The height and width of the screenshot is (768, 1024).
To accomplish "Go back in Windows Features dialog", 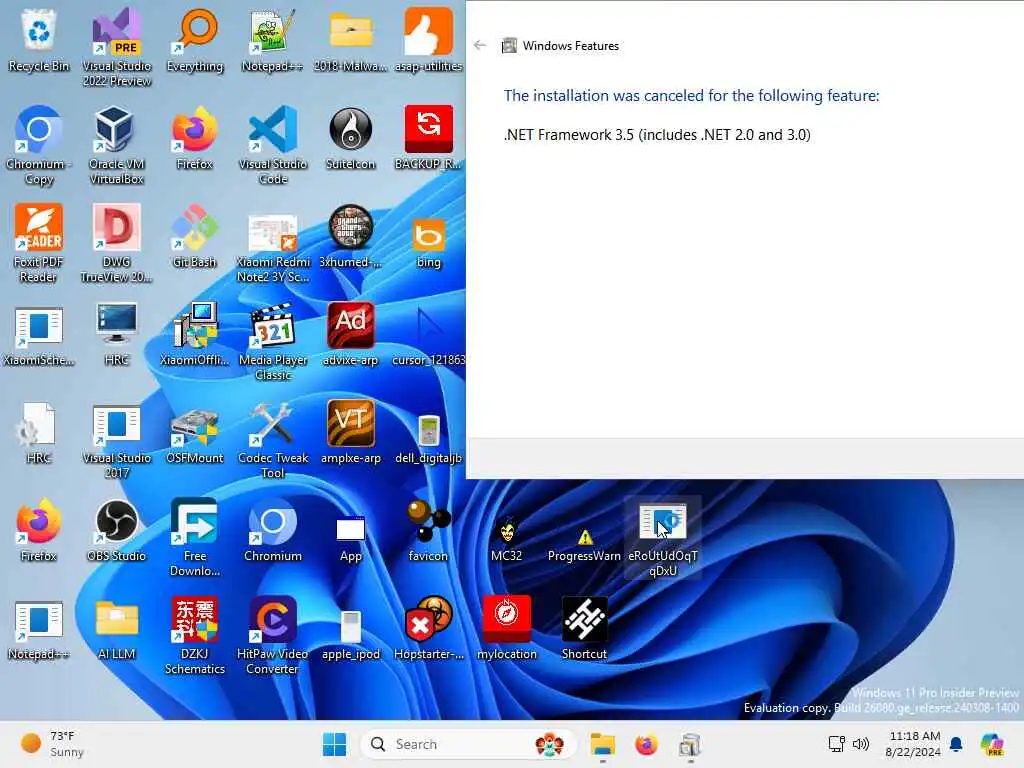I will pos(480,45).
